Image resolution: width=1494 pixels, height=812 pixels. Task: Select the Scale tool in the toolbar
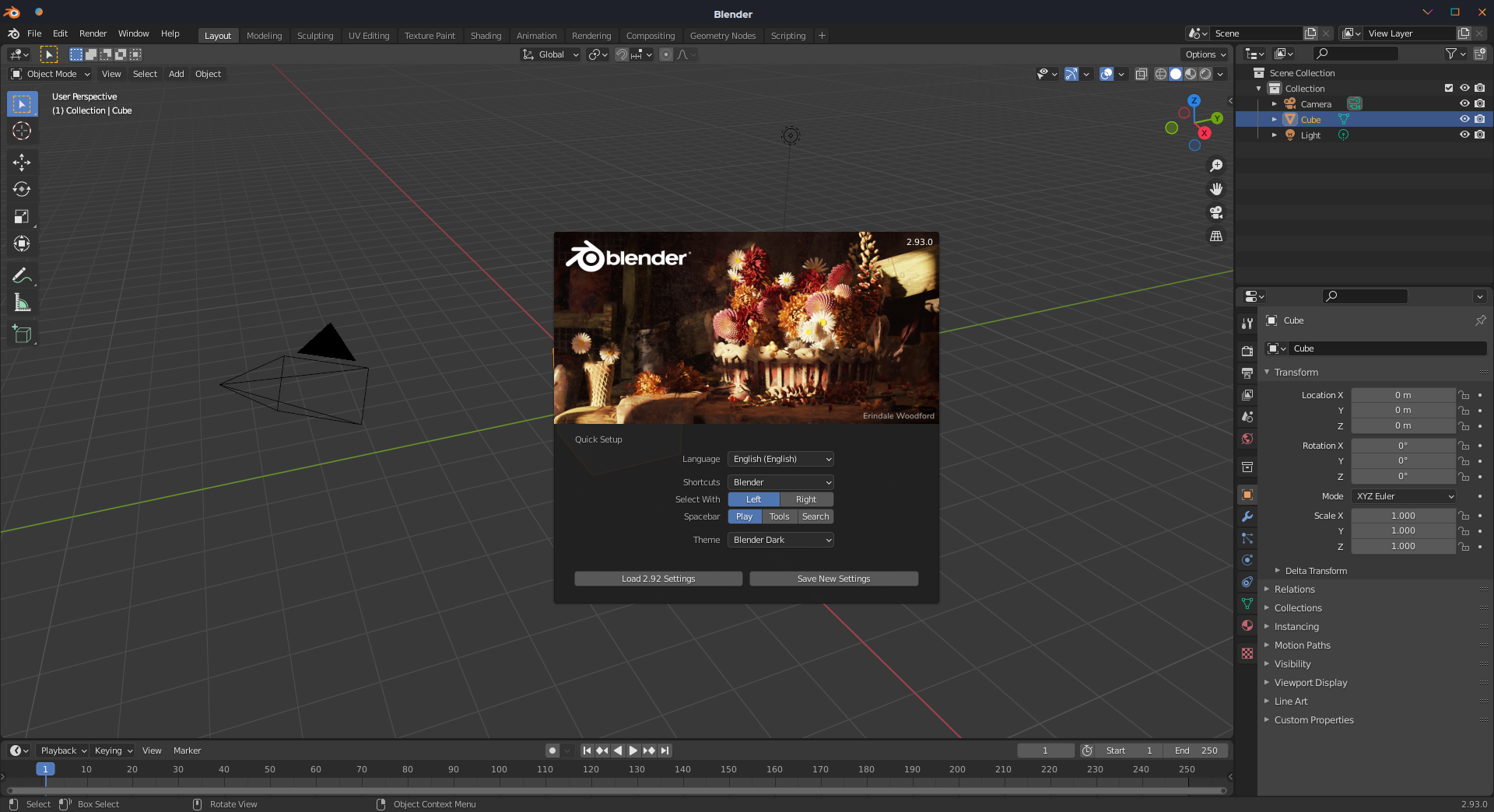22,217
